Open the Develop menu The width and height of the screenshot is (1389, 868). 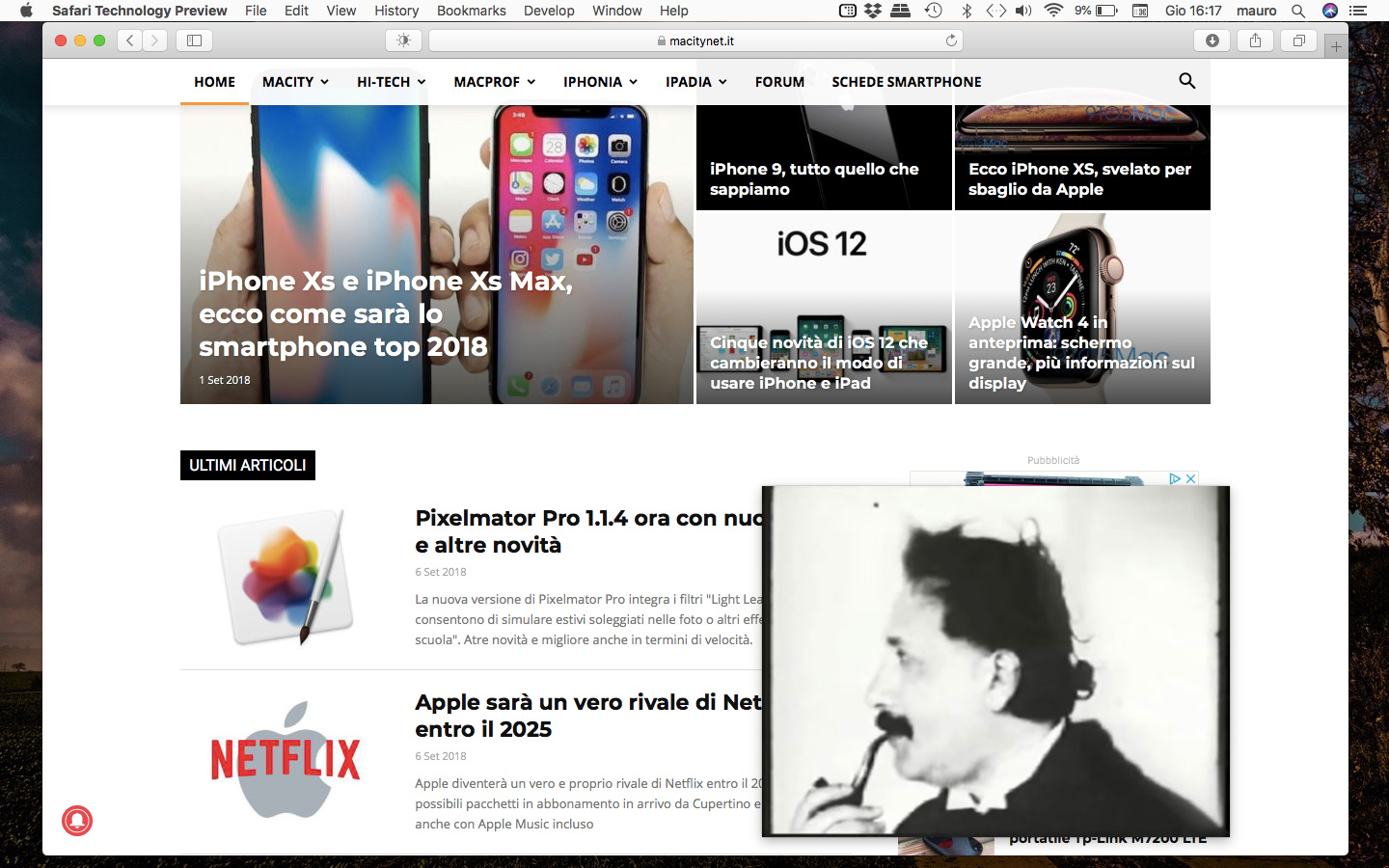(549, 11)
